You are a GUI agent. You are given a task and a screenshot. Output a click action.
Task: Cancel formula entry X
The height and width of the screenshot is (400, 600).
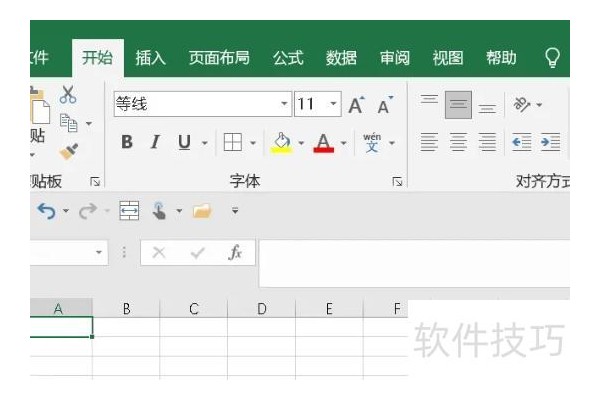click(x=159, y=253)
